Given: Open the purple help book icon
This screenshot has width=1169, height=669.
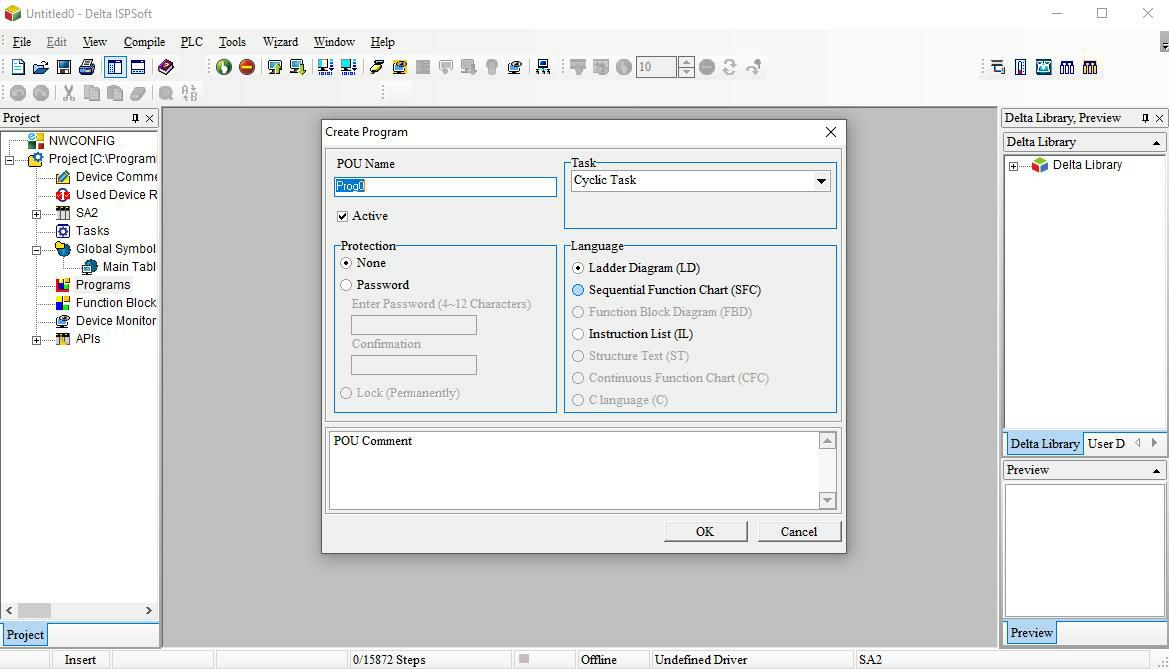Looking at the screenshot, I should [166, 67].
